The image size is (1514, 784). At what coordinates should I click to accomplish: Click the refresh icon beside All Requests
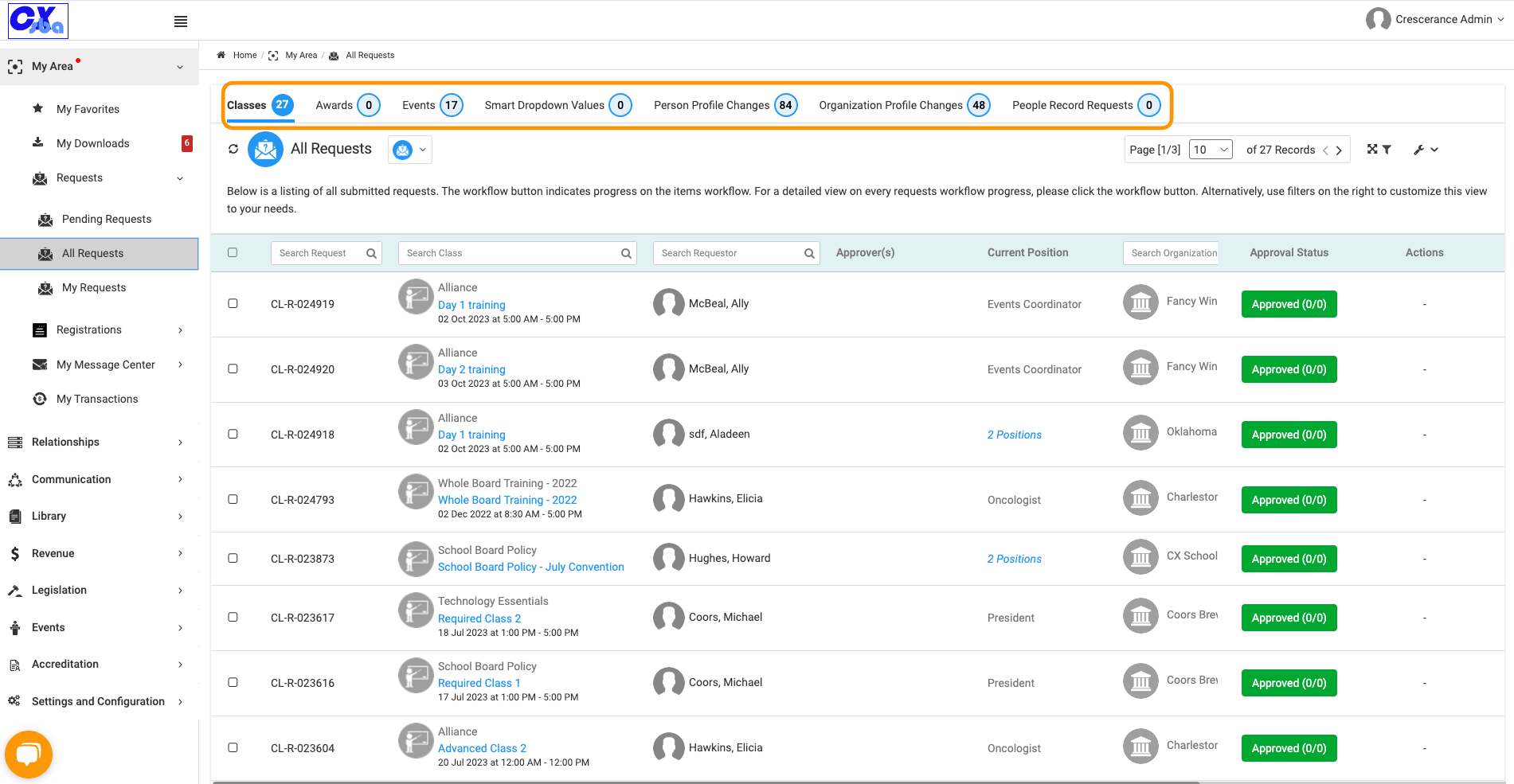coord(233,149)
